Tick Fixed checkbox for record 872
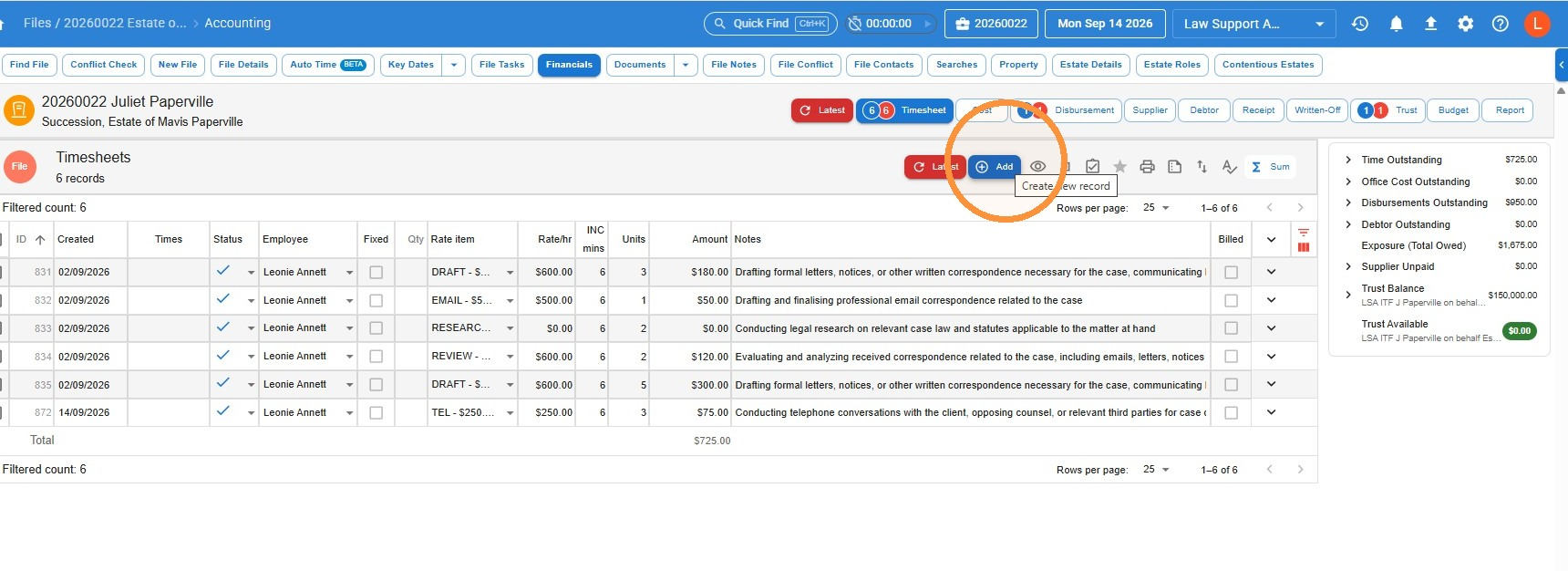 click(x=376, y=413)
